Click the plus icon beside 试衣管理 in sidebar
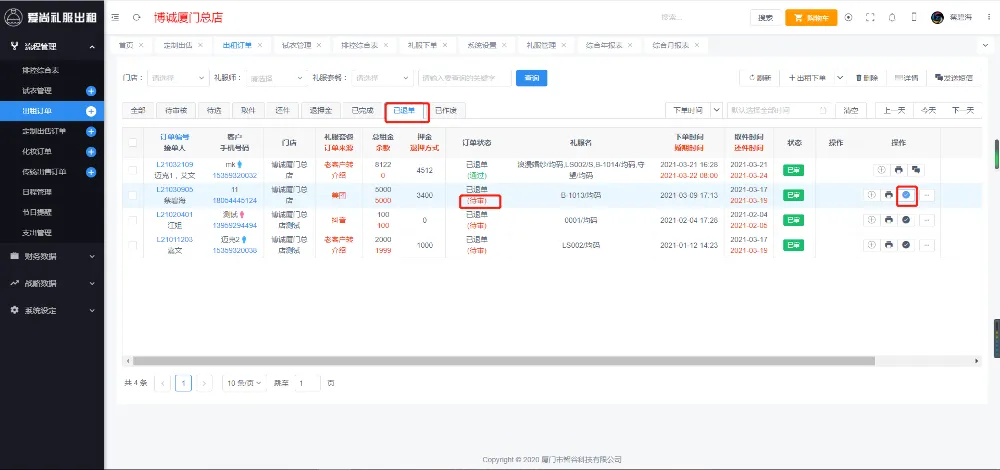The width and height of the screenshot is (1000, 470). [x=91, y=91]
